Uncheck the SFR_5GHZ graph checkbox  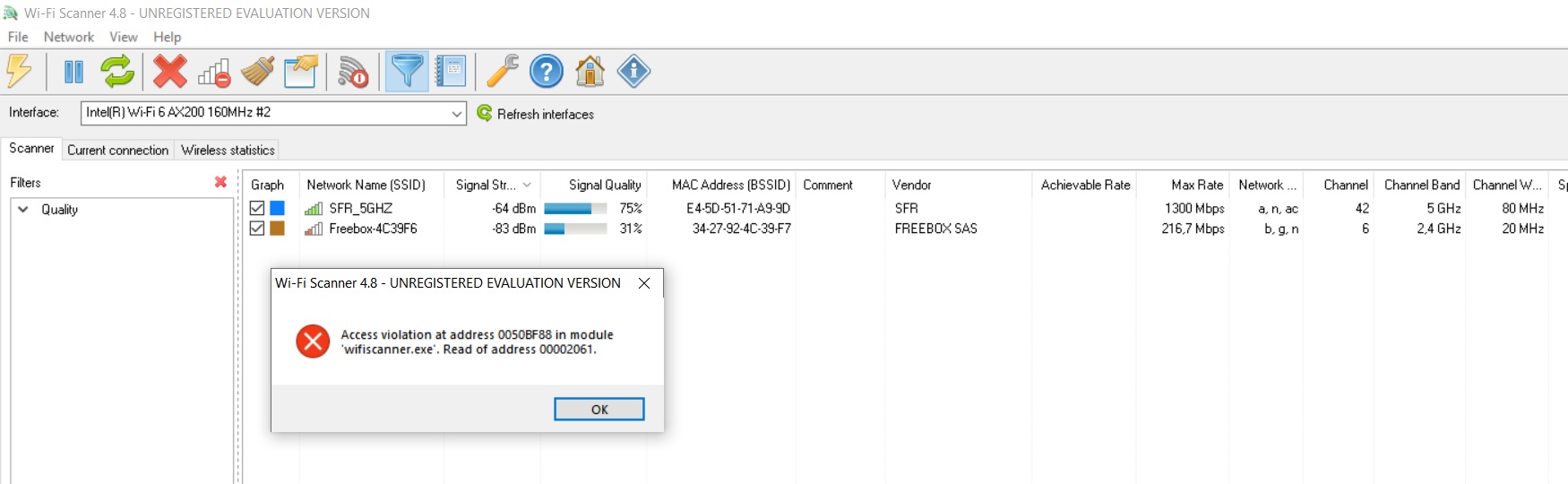(x=257, y=208)
